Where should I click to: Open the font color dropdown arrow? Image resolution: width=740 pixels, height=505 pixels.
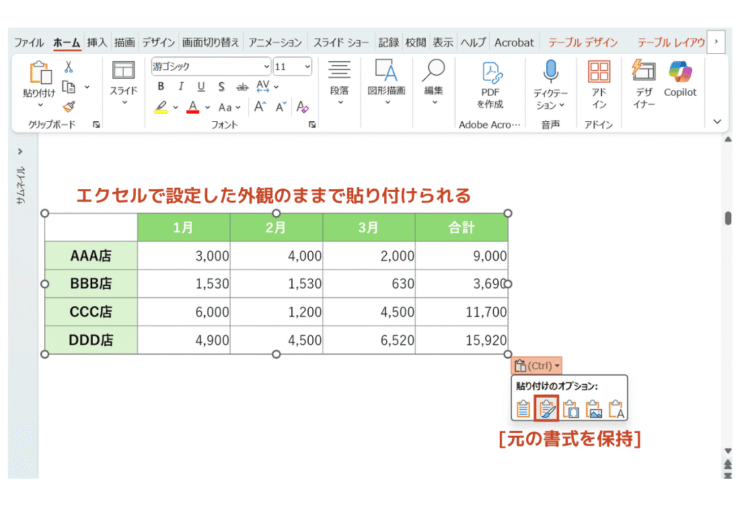[x=208, y=108]
